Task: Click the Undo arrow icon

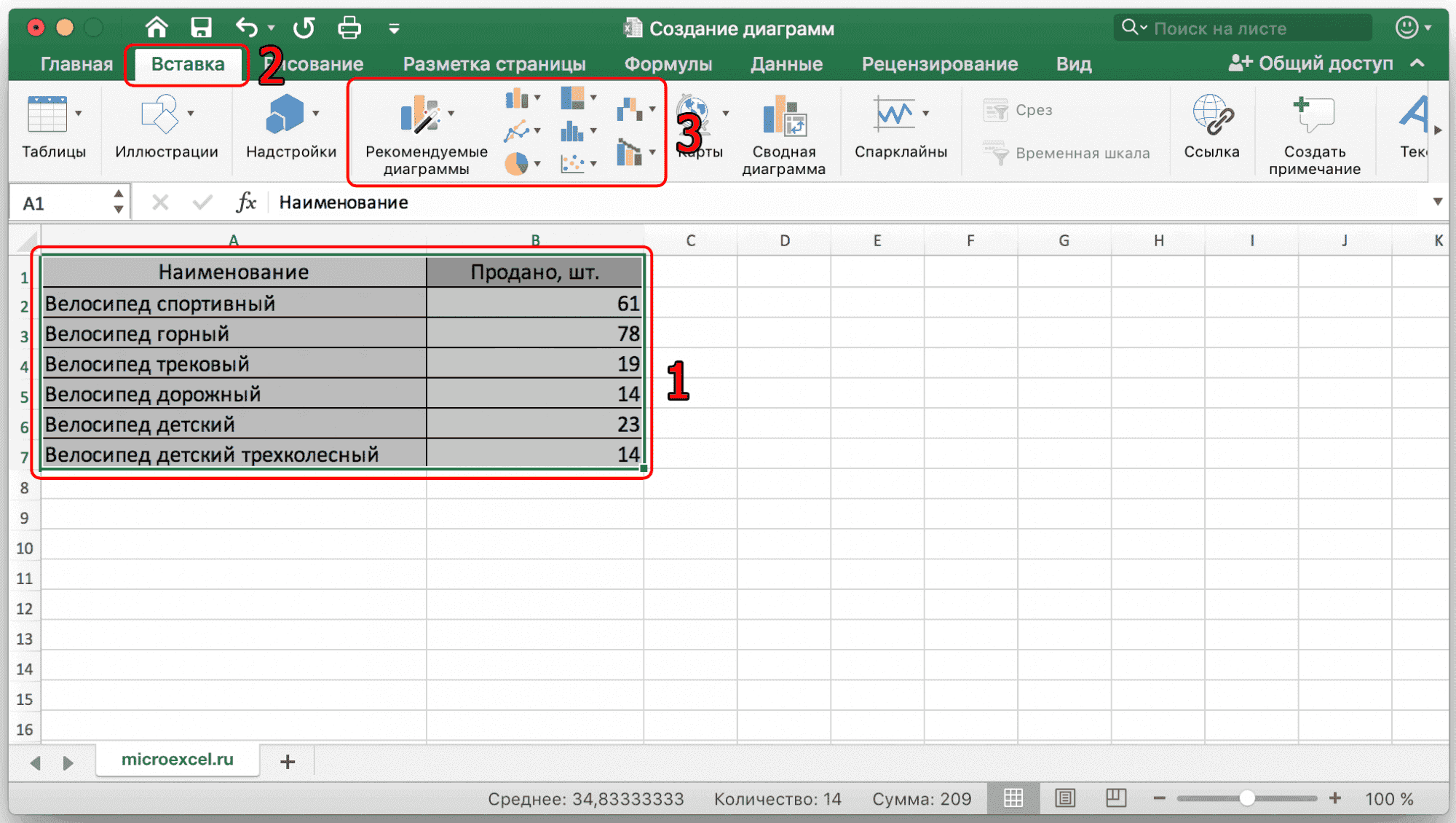Action: (246, 28)
